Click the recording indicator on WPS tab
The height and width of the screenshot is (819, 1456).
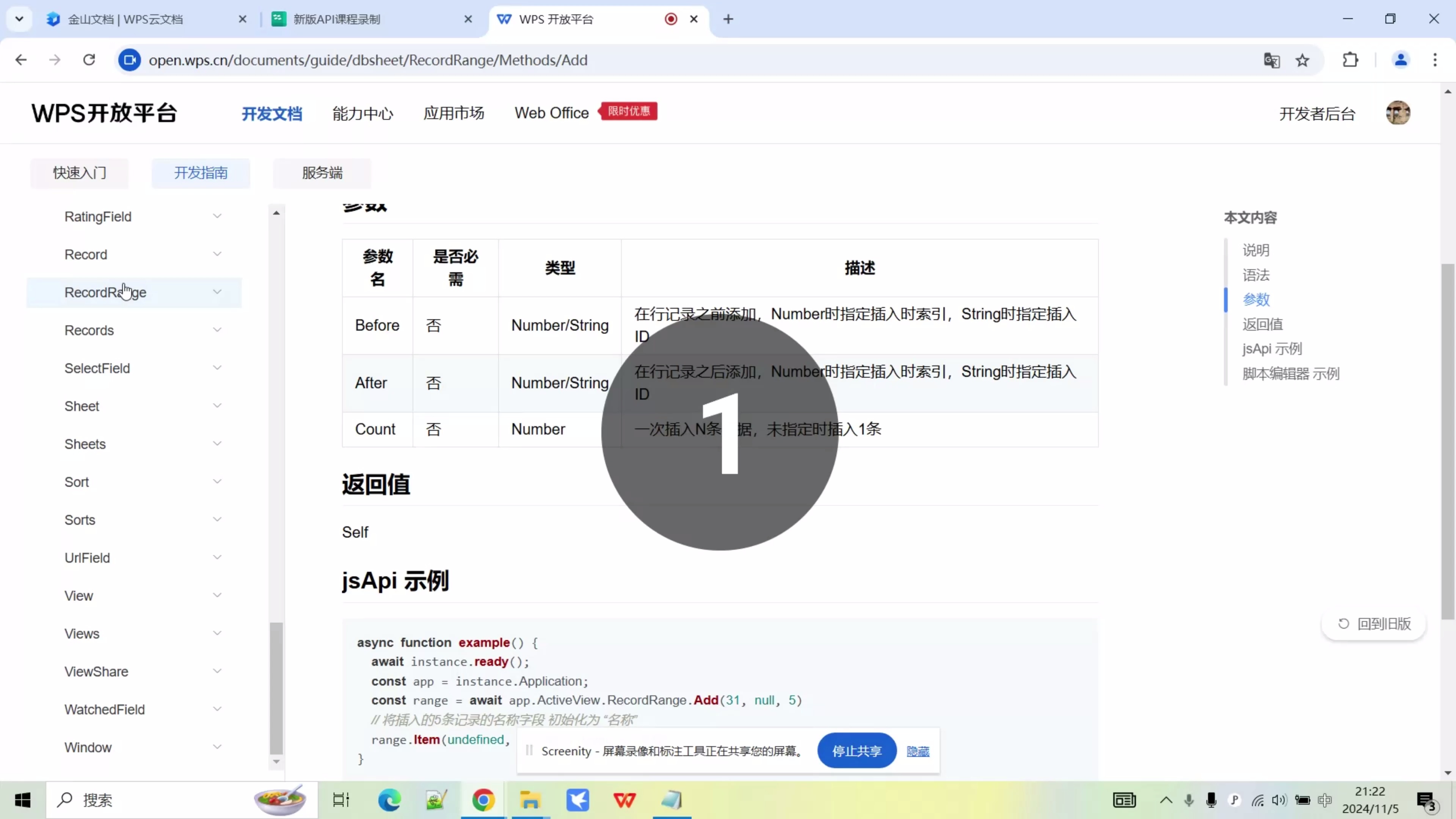pos(670,19)
